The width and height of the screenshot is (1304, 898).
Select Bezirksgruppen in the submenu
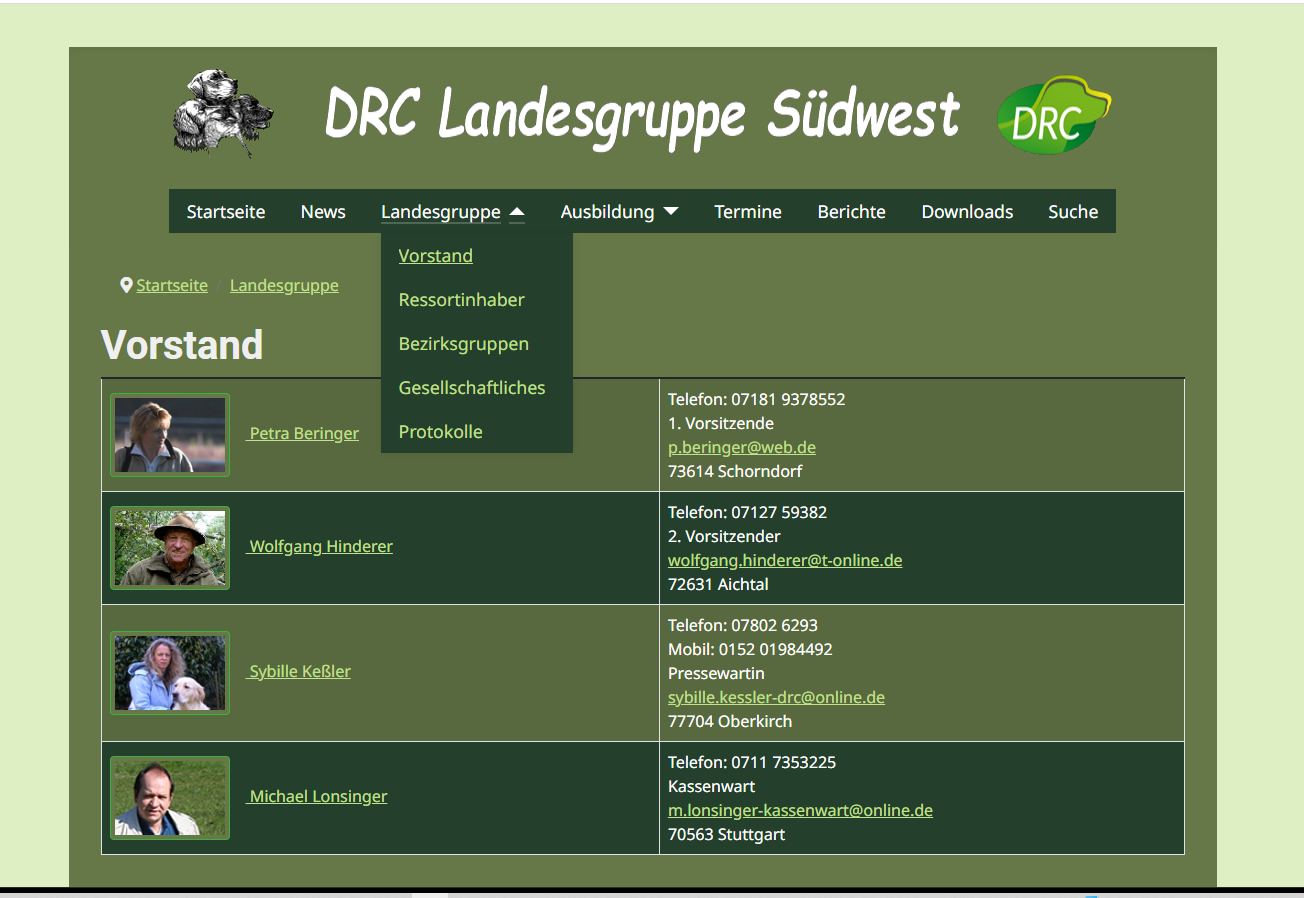[x=464, y=344]
